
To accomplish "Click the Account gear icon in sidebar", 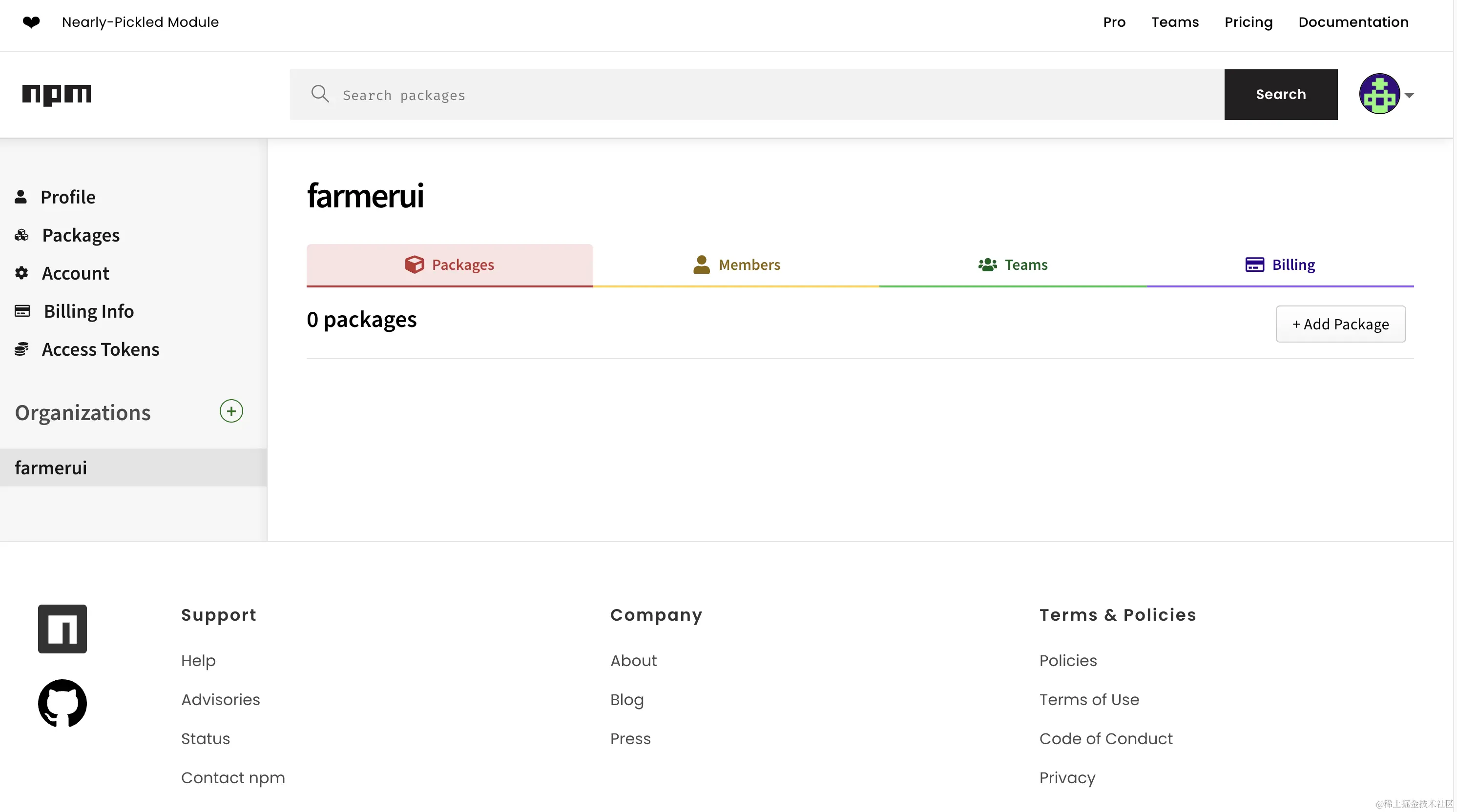I will (x=21, y=273).
